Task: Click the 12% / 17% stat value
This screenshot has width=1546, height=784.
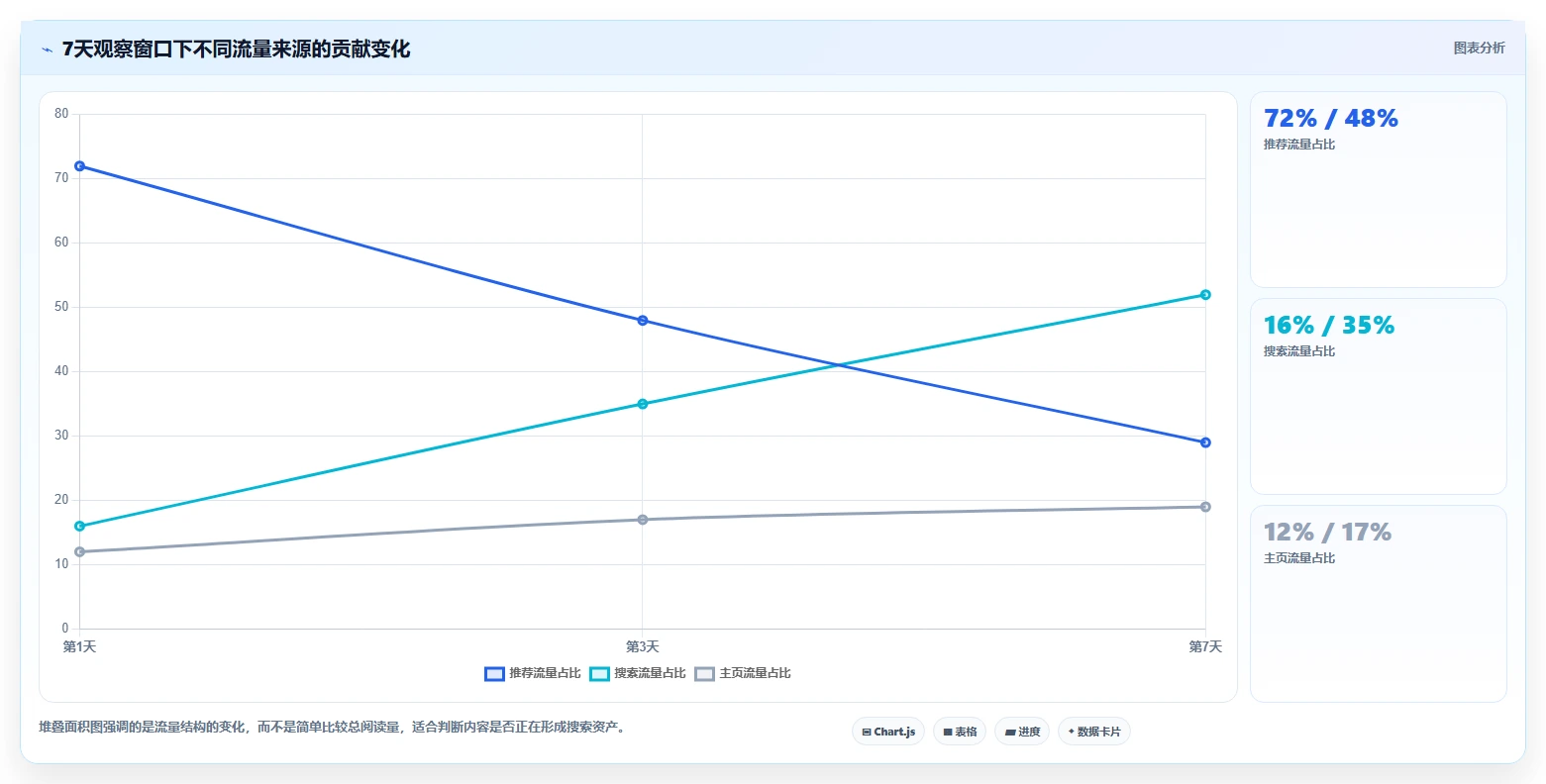Action: coord(1327,533)
